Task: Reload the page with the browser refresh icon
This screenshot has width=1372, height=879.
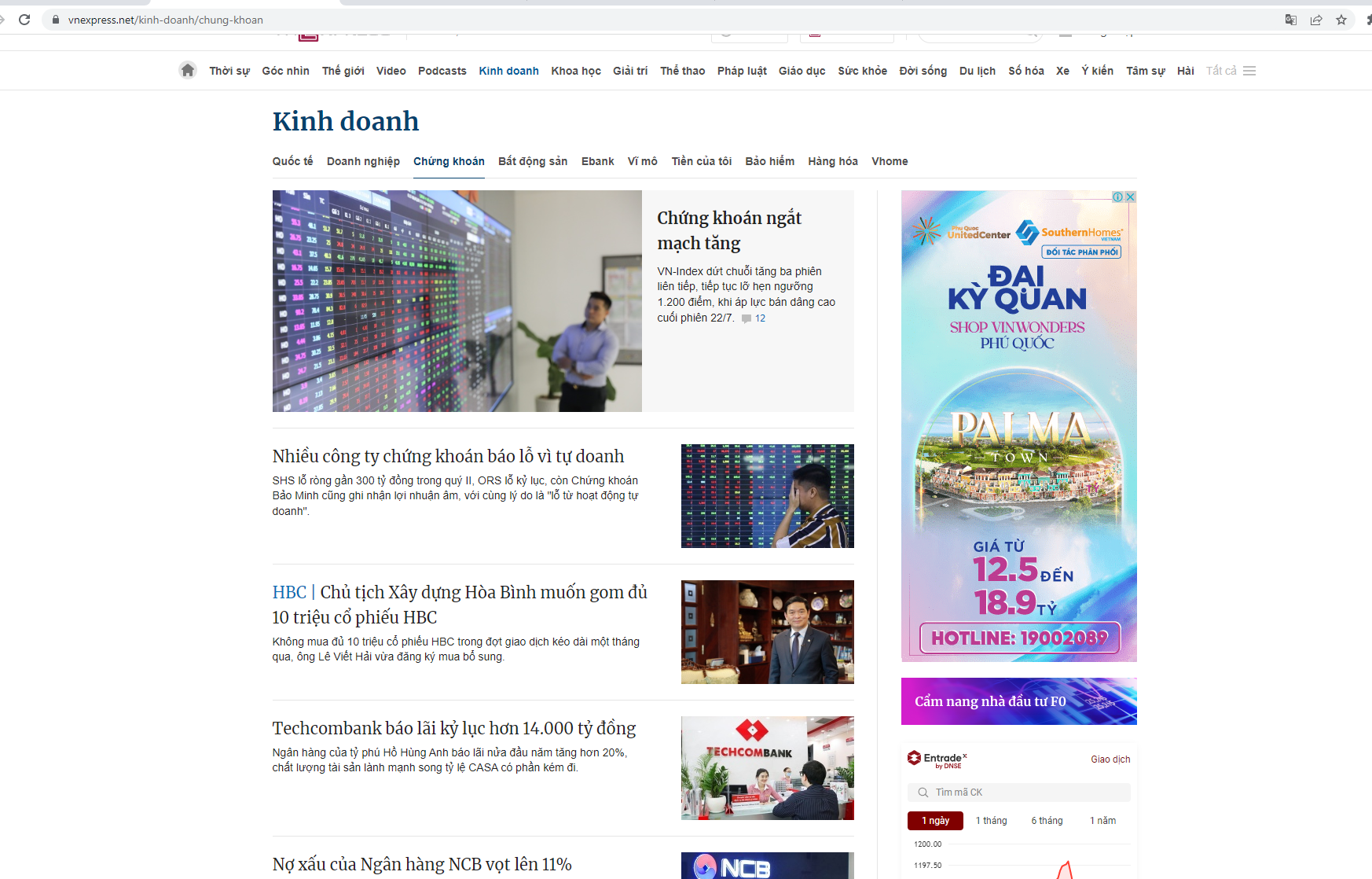Action: 24,20
